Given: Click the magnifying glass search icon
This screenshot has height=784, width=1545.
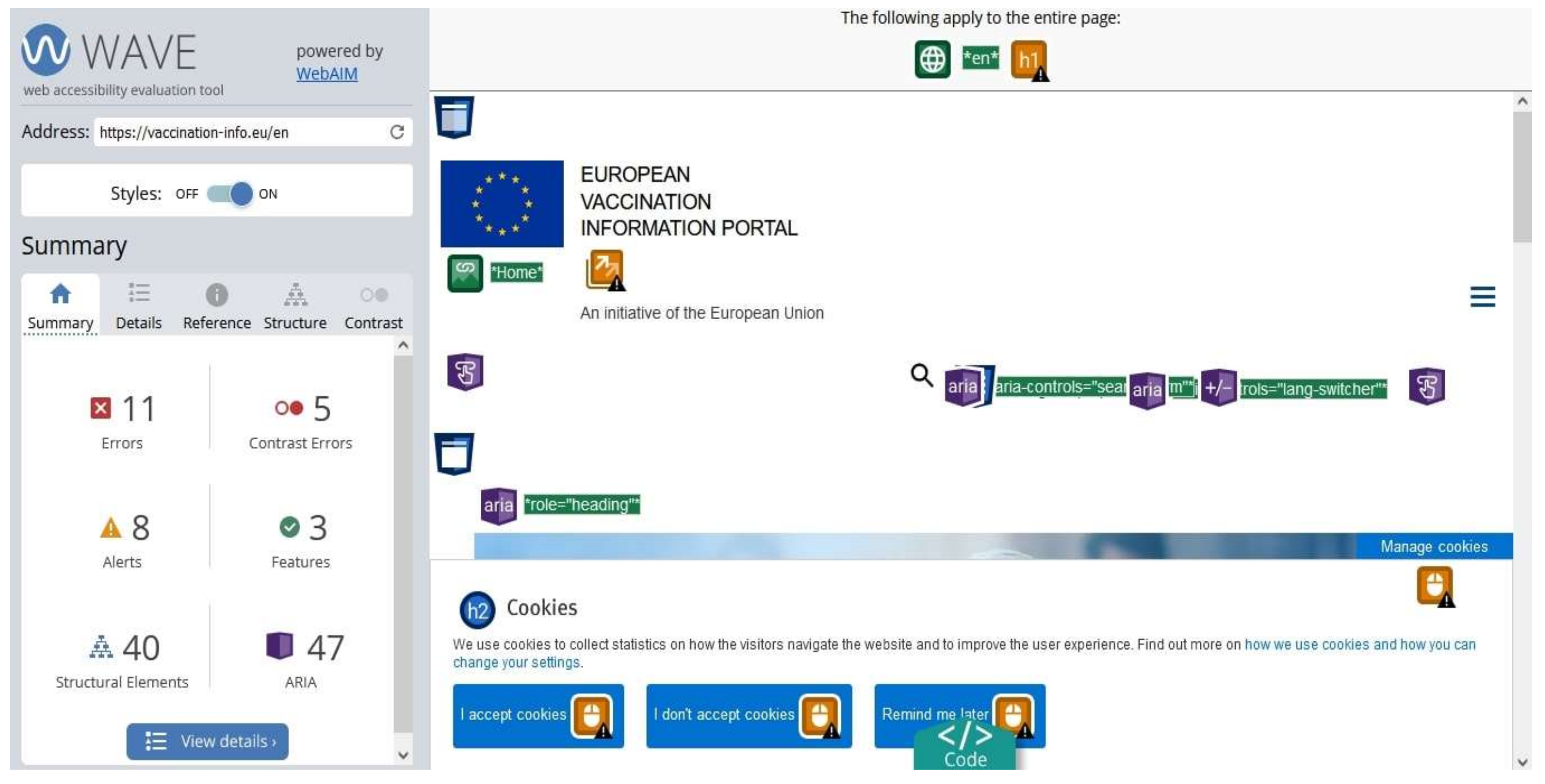Looking at the screenshot, I should 921,375.
